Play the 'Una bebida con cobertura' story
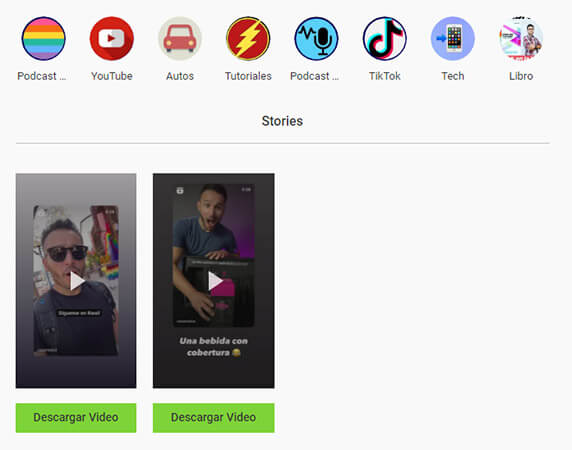 pyautogui.click(x=213, y=281)
